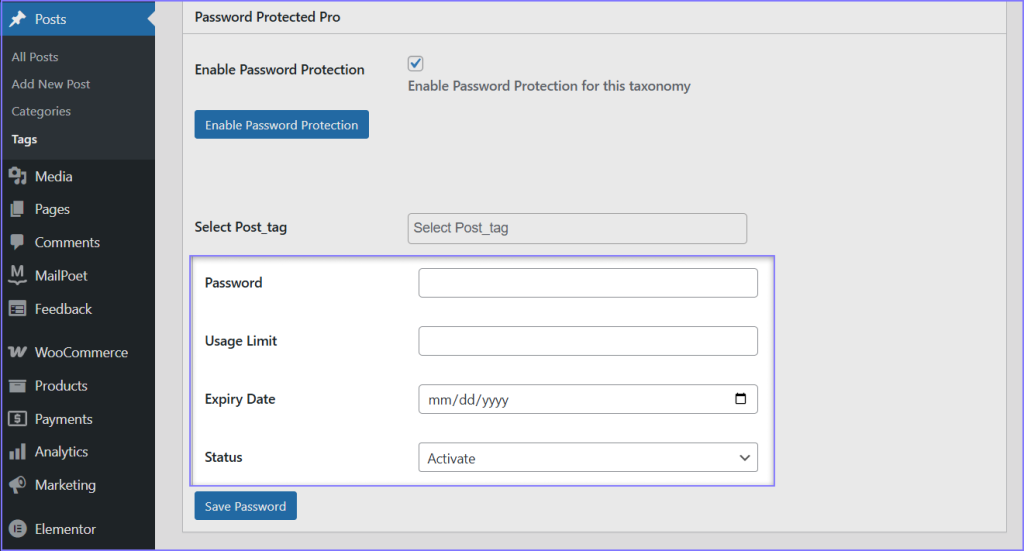Open the Status dropdown showing Activate

[587, 458]
